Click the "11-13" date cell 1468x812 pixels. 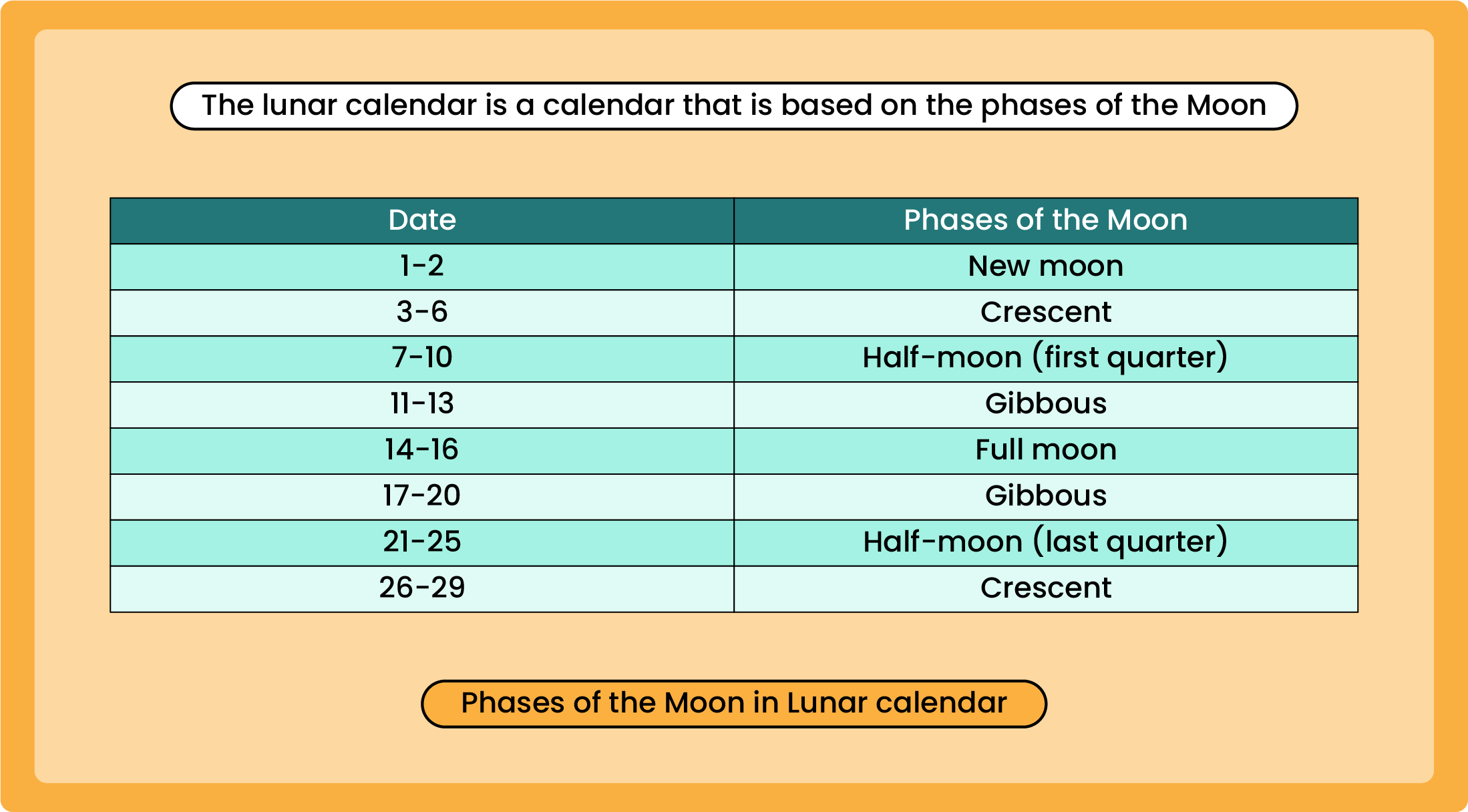422,405
